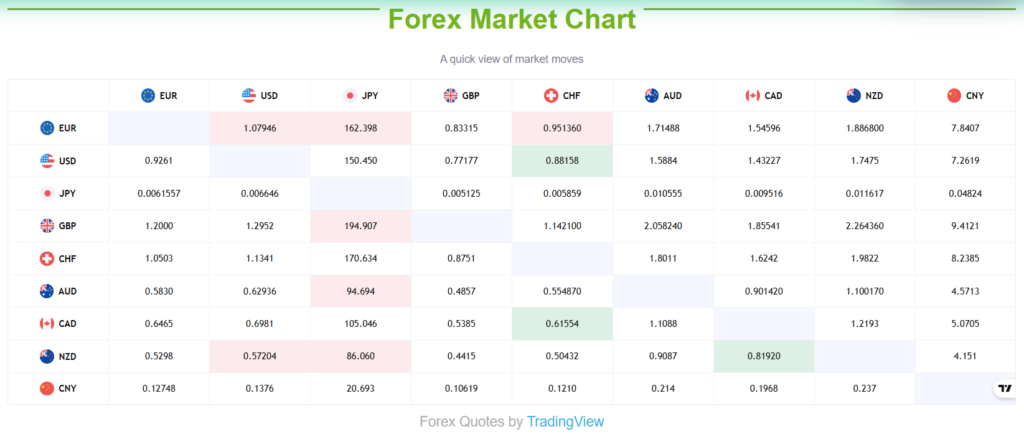Click the GBP flag icon in column header
This screenshot has height=434, width=1024.
point(451,96)
